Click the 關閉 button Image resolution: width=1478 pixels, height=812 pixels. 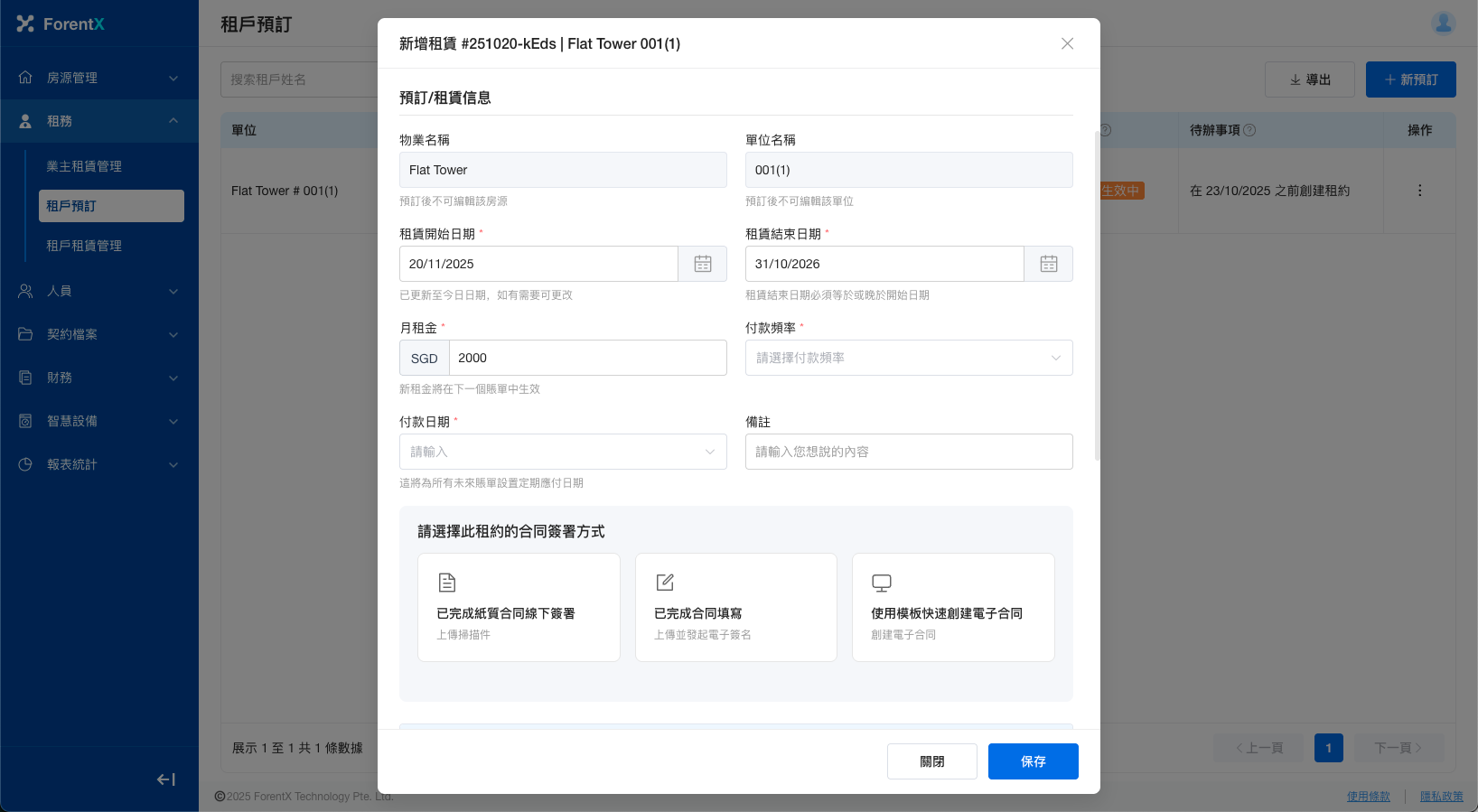(x=931, y=761)
